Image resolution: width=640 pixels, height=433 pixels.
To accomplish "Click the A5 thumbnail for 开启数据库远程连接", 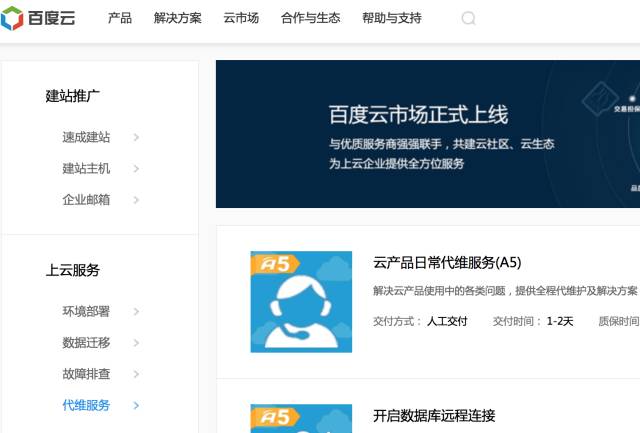I will pos(301,418).
